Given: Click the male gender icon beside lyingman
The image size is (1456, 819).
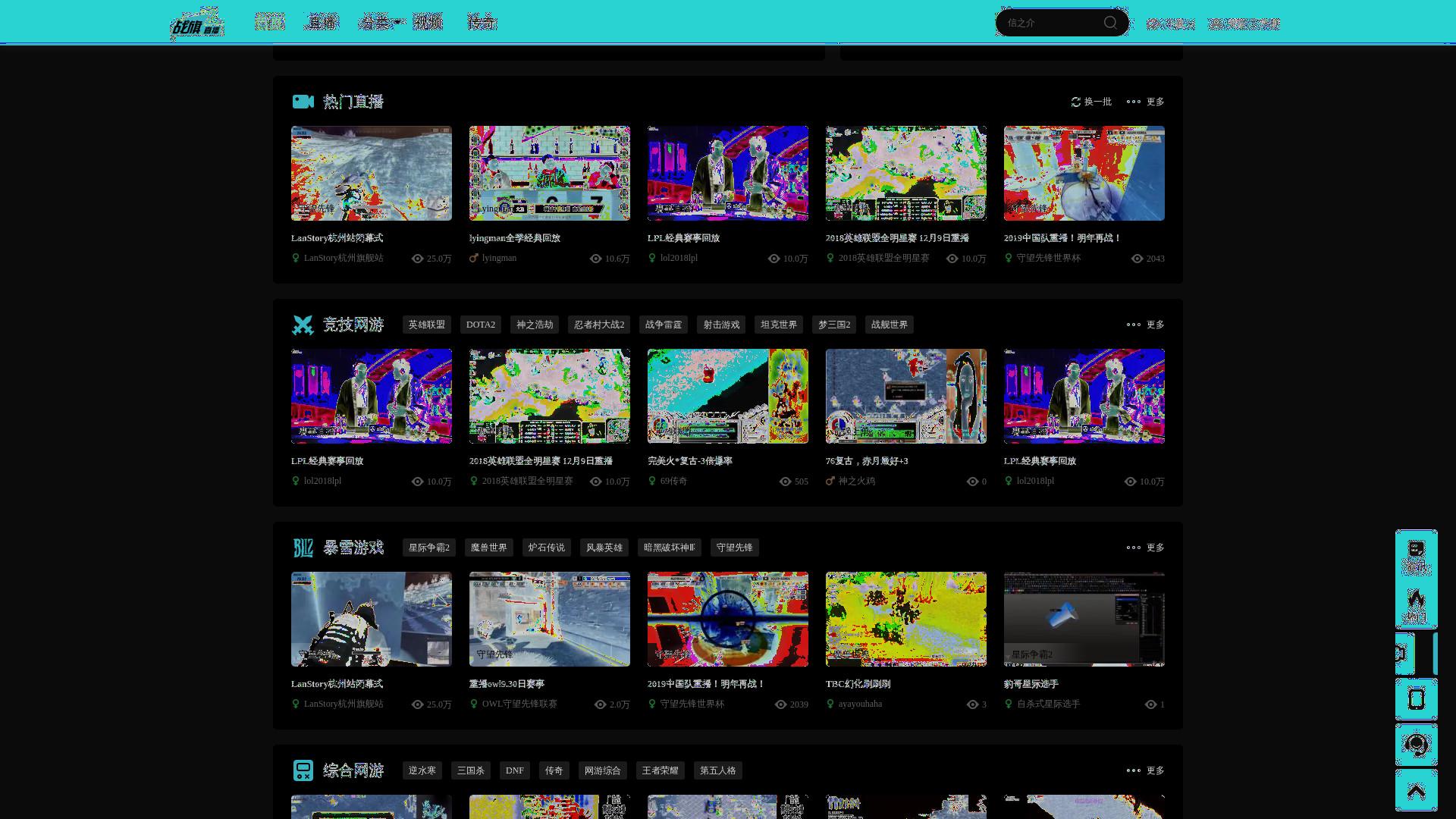Looking at the screenshot, I should coord(474,258).
